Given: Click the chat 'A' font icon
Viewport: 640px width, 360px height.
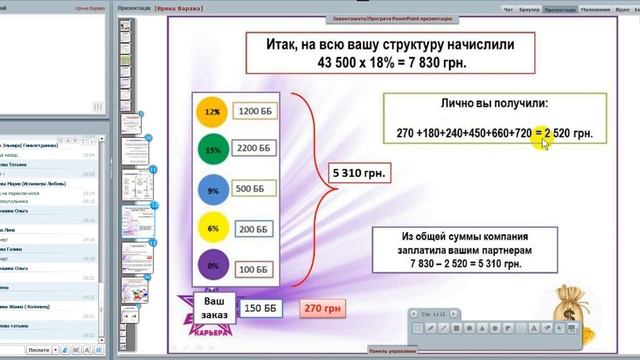Looking at the screenshot, I should click(88, 350).
